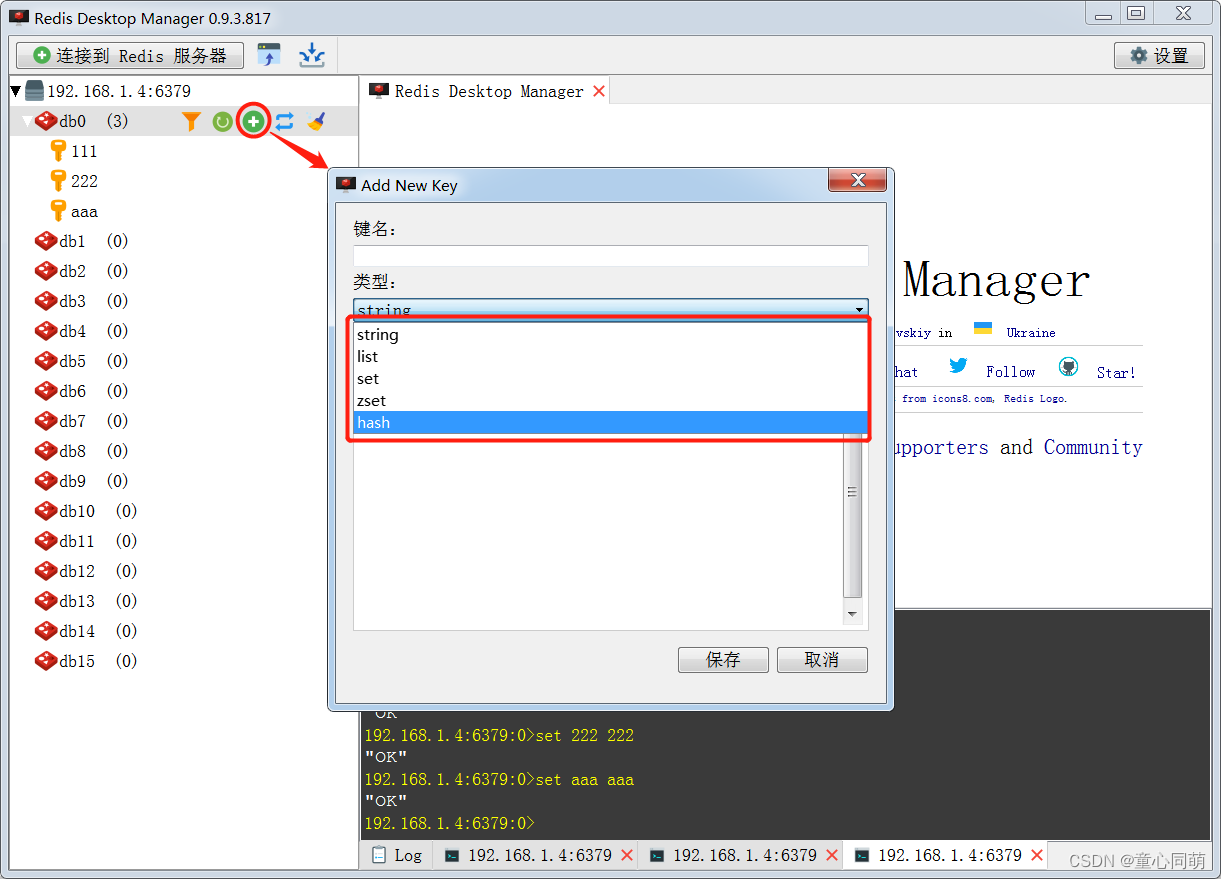Select database db14 in the tree
The image size is (1221, 879).
tap(77, 631)
